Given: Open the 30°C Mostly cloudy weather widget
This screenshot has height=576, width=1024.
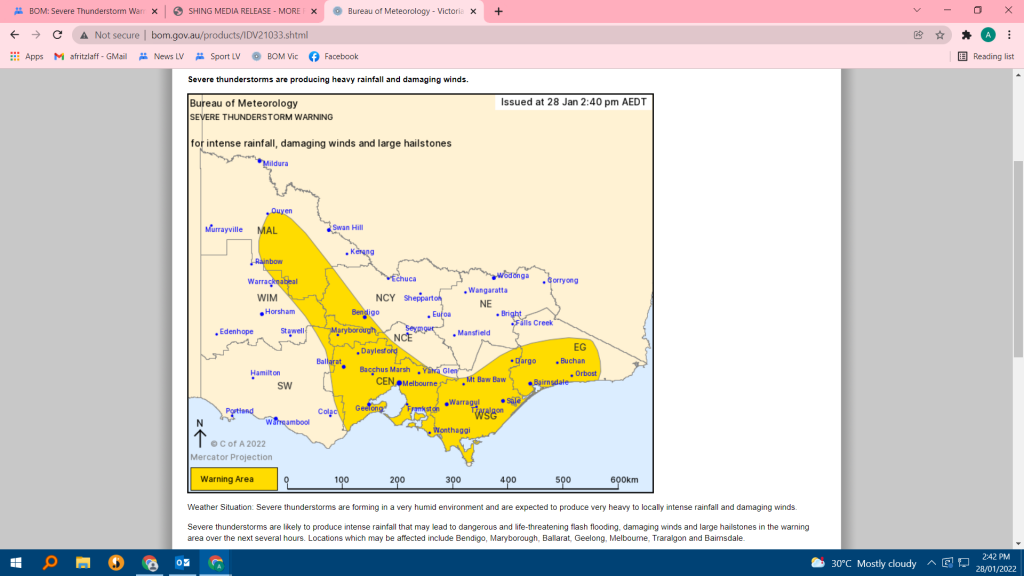Looking at the screenshot, I should pyautogui.click(x=863, y=563).
